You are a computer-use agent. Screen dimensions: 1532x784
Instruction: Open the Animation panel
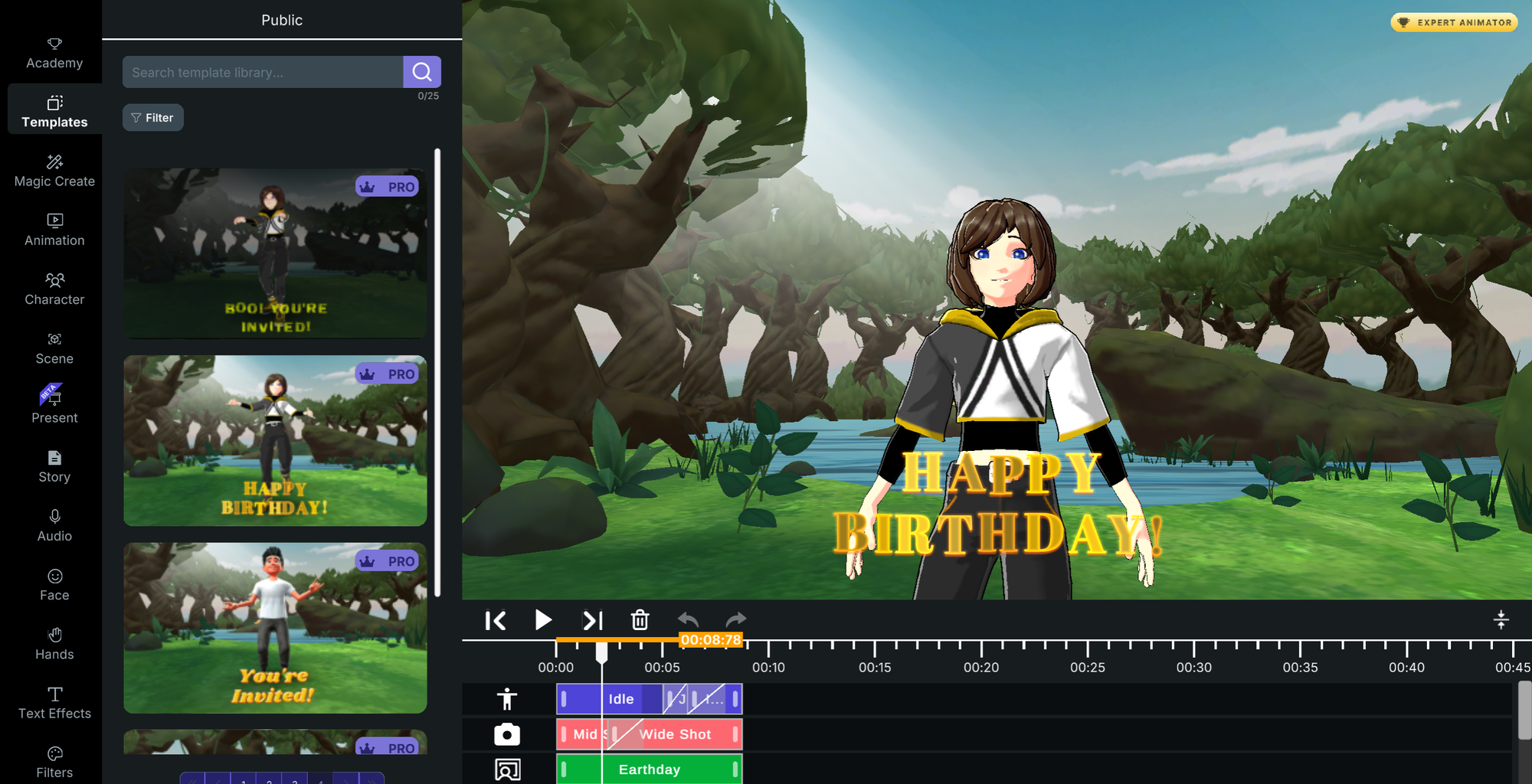(54, 230)
